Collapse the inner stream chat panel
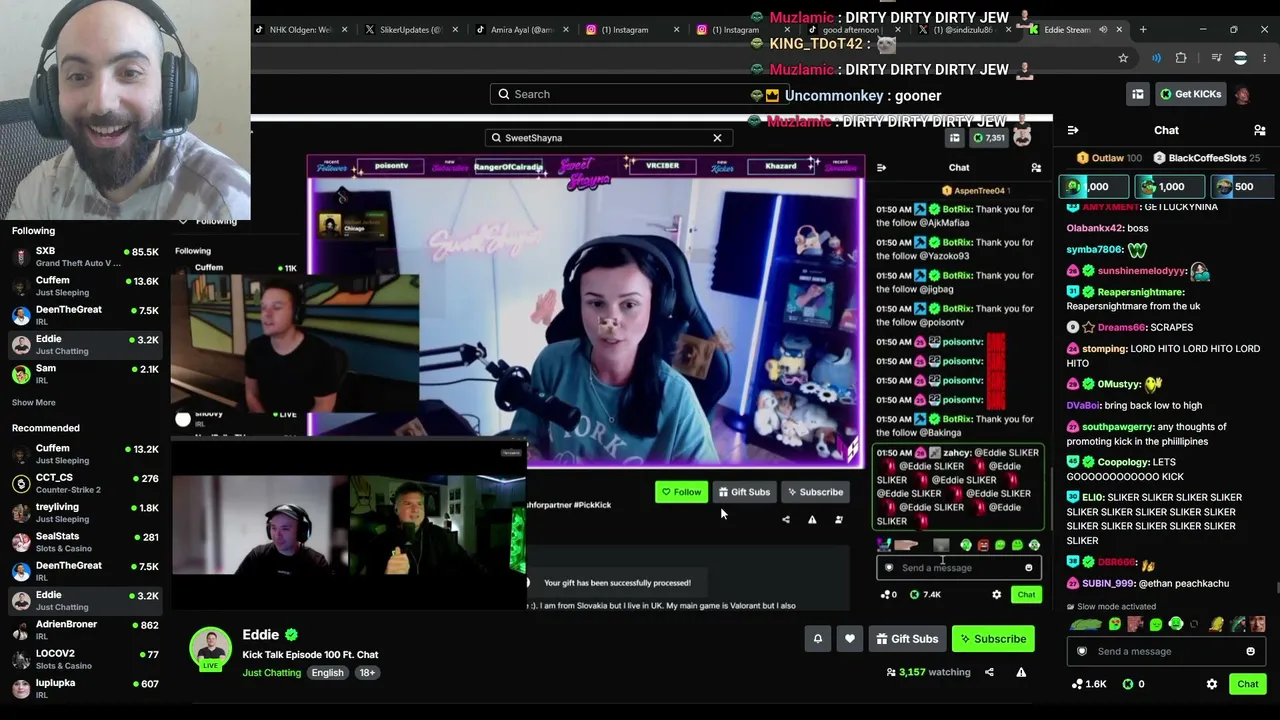The image size is (1280, 720). [881, 168]
